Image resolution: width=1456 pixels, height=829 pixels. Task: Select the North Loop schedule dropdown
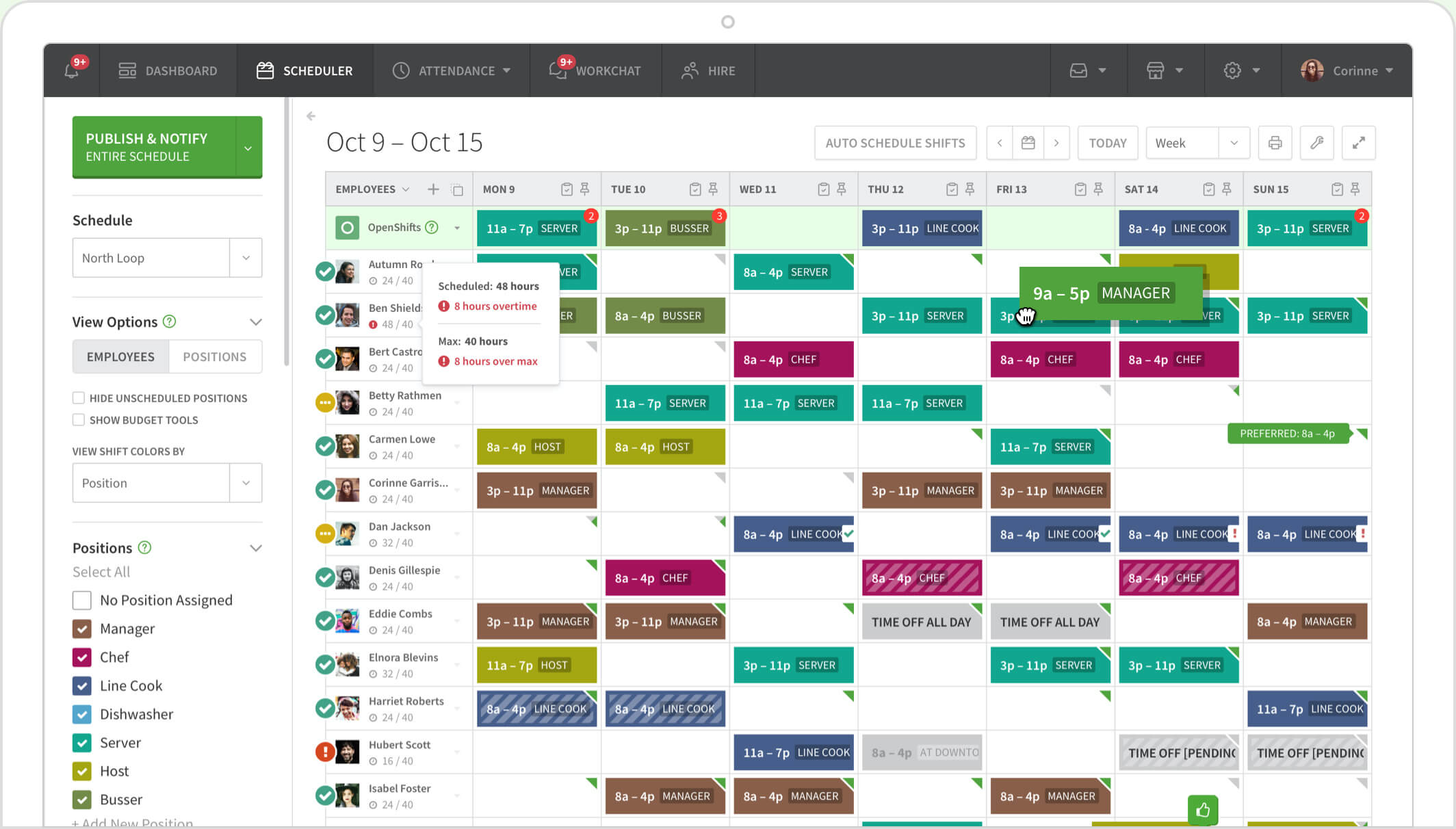pos(163,256)
